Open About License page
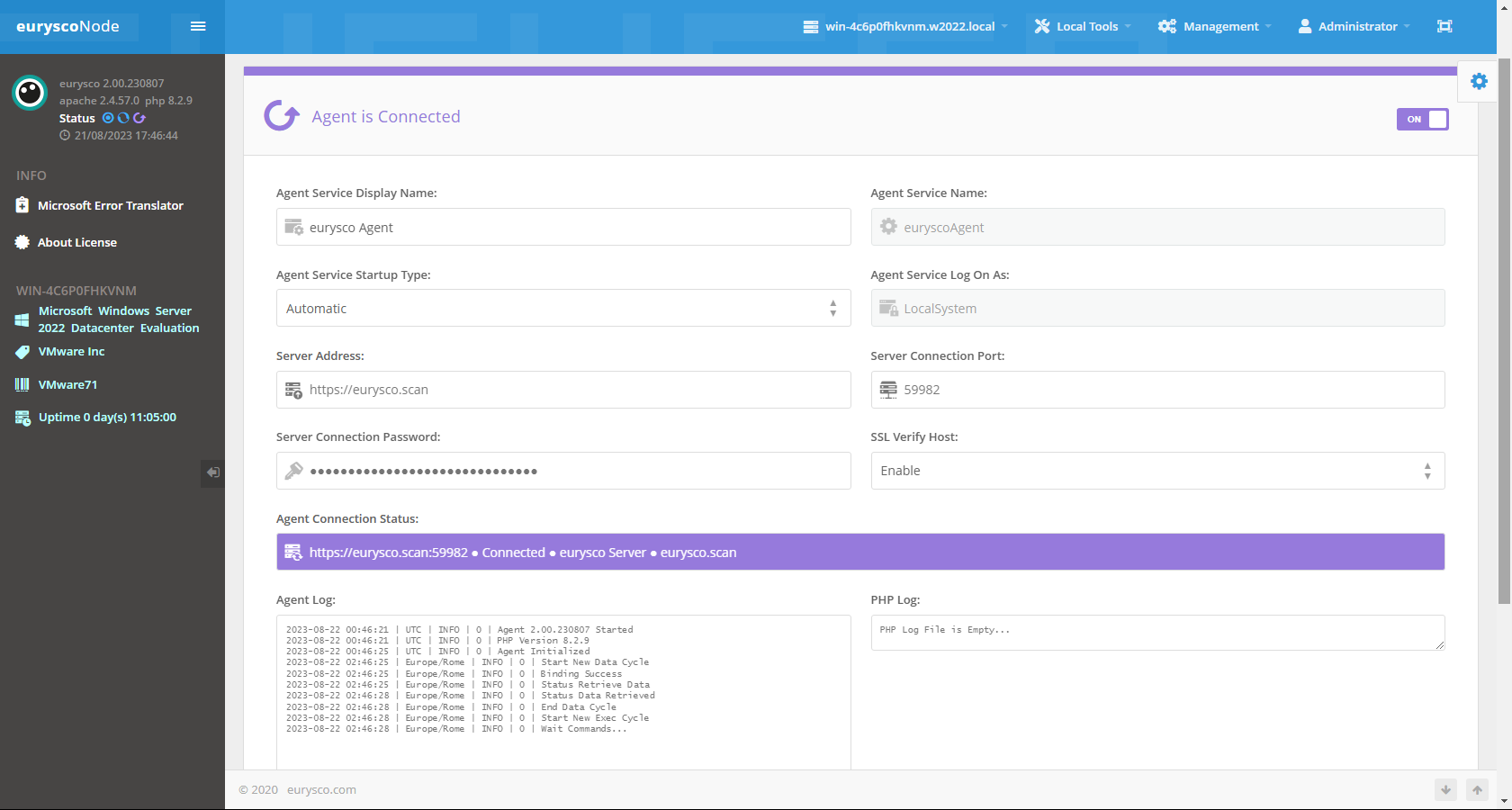 [77, 242]
